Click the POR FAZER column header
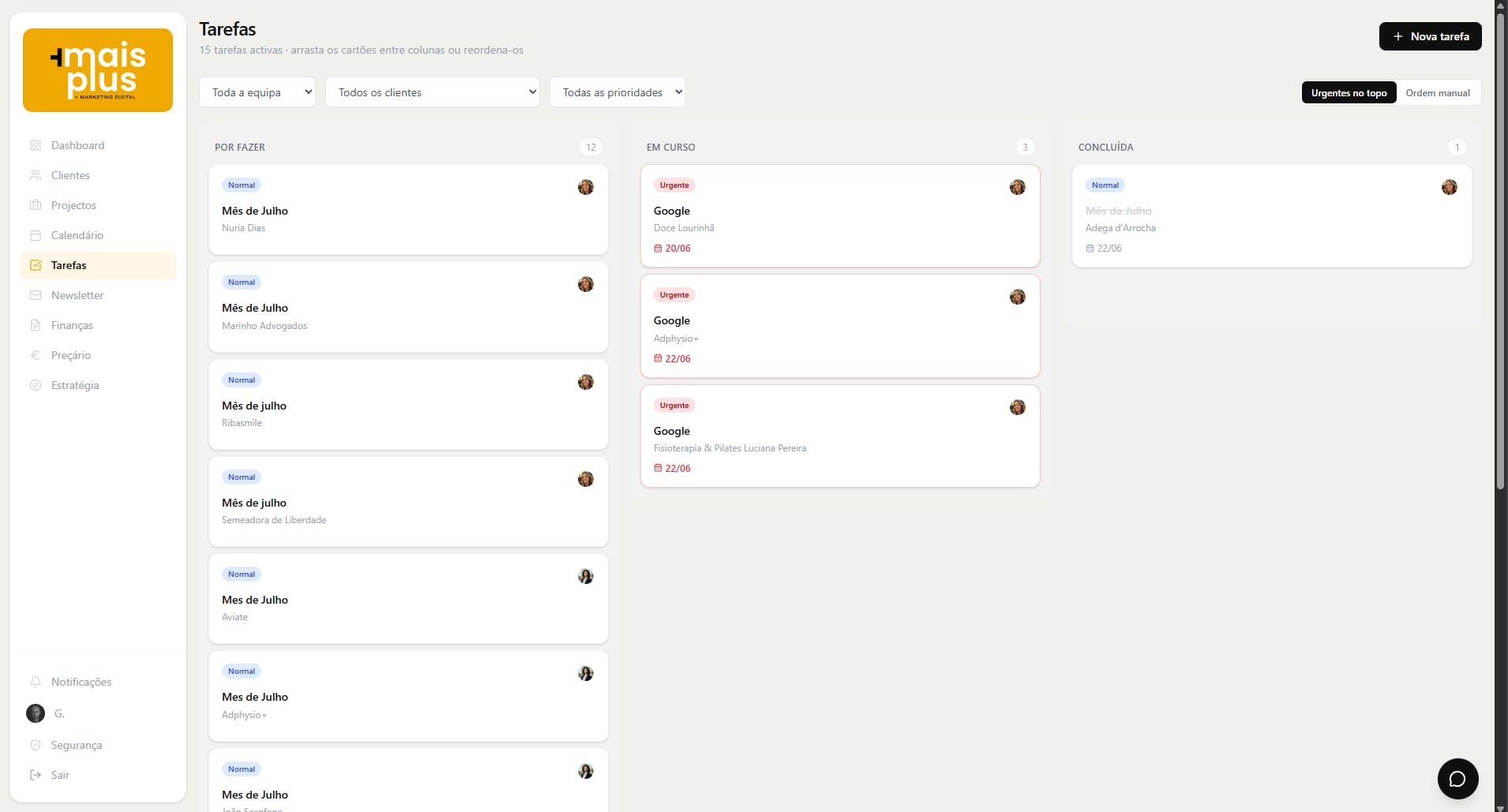This screenshot has height=812, width=1508. click(240, 148)
